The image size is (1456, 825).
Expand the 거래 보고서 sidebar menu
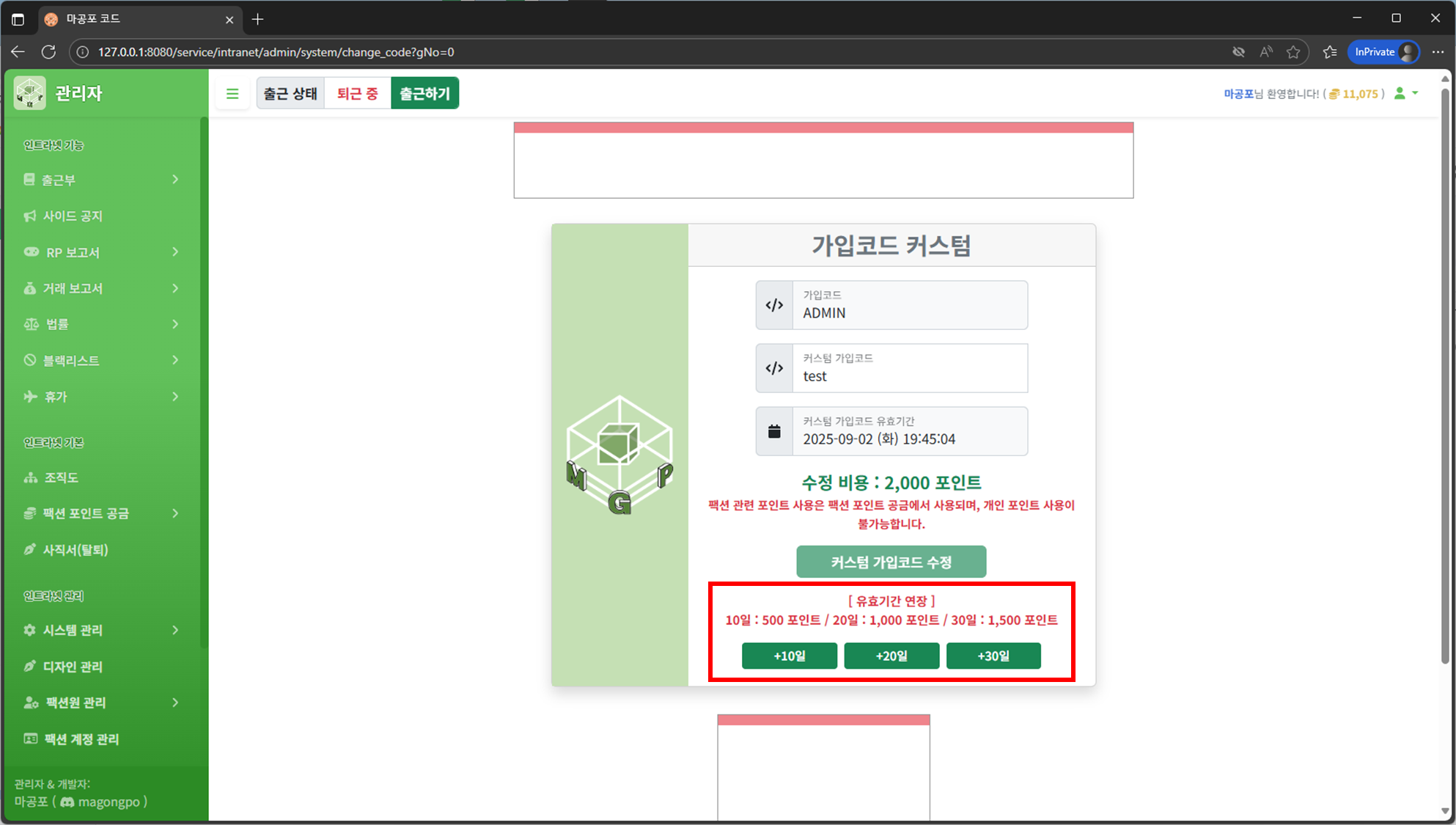(101, 288)
